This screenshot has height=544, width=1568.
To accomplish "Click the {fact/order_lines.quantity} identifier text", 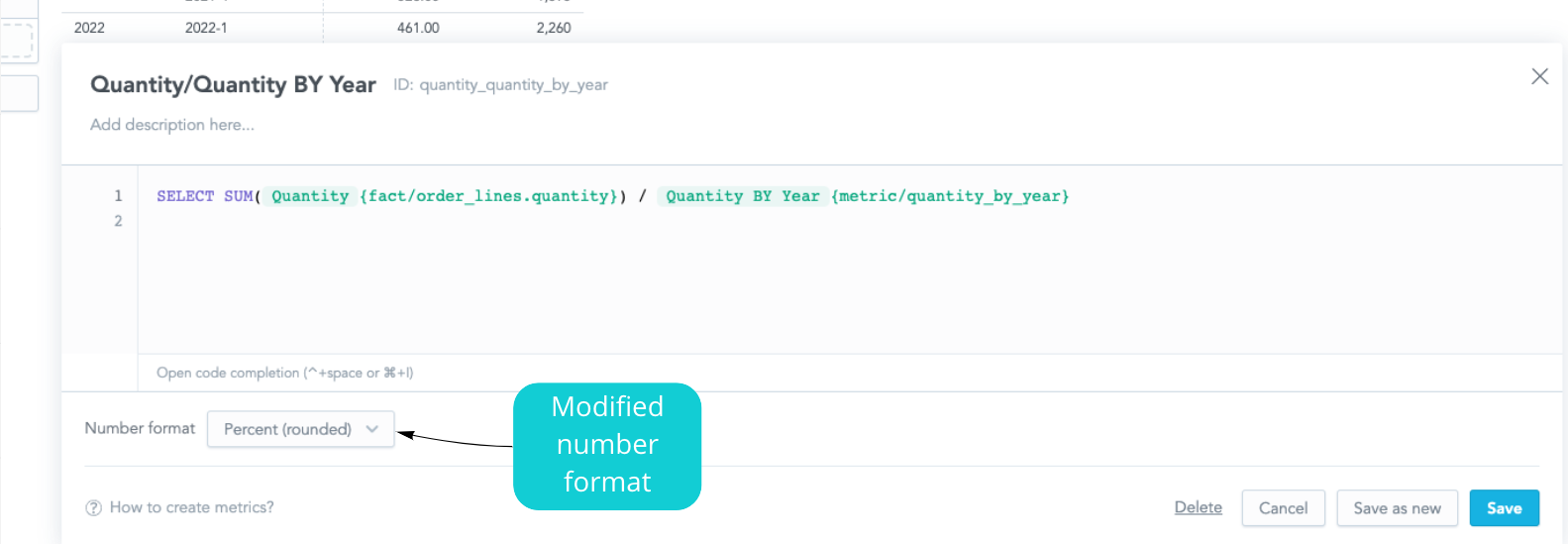I will 488,196.
